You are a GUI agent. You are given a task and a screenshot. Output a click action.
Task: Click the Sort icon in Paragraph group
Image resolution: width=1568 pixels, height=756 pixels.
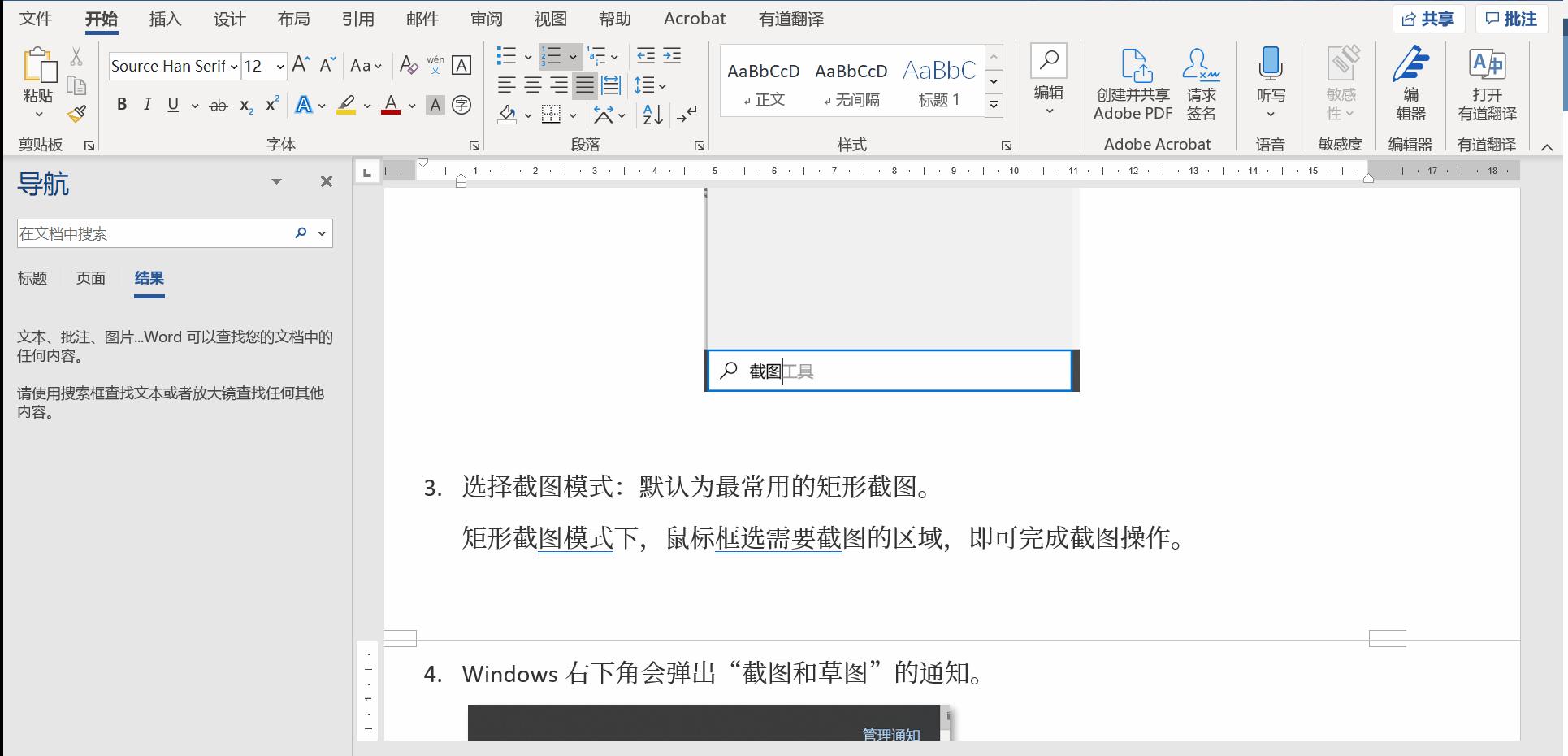(651, 115)
